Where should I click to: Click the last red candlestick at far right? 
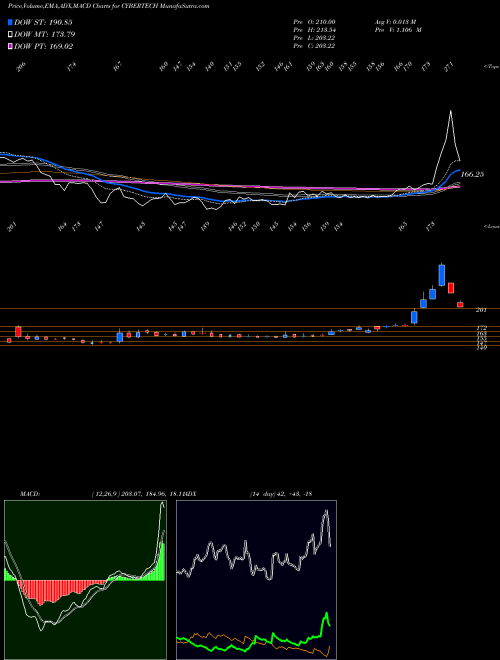[460, 304]
